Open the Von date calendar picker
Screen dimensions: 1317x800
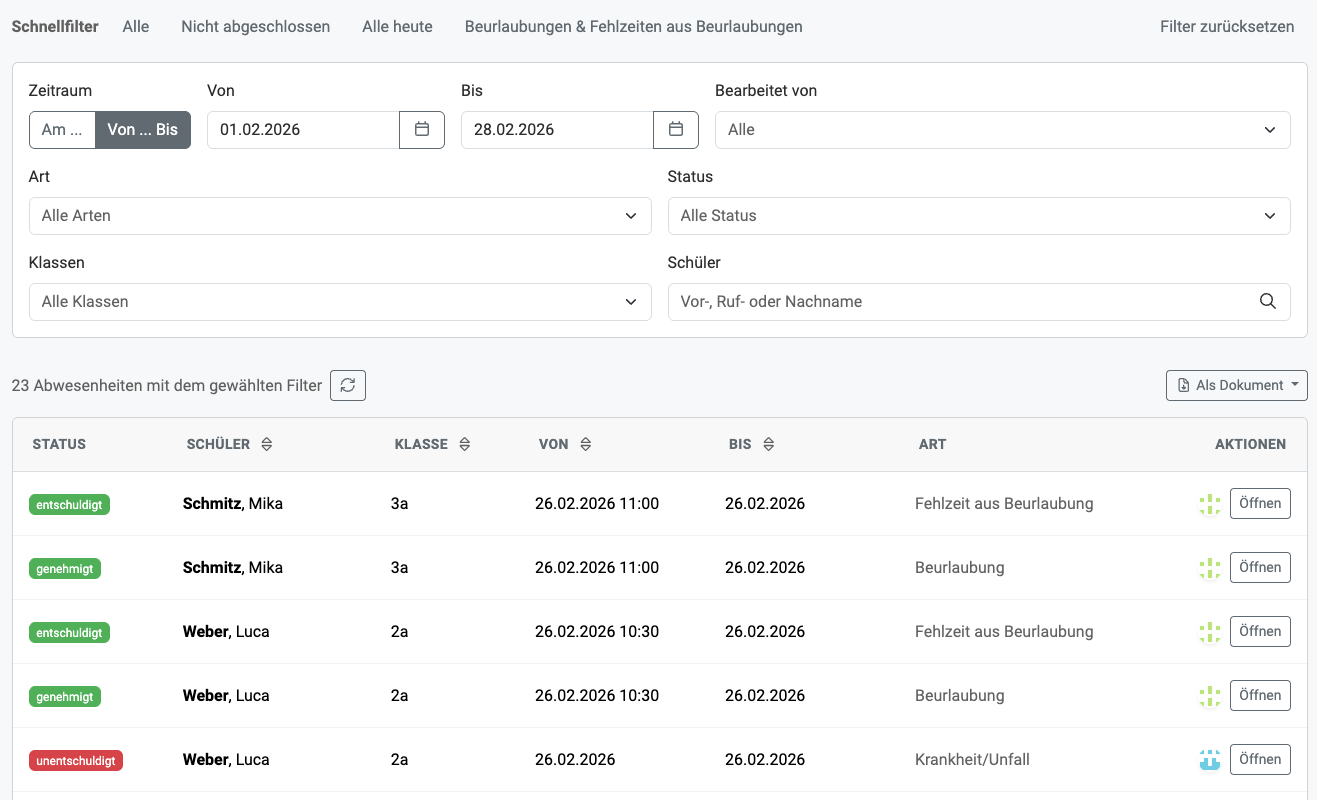[x=422, y=130]
